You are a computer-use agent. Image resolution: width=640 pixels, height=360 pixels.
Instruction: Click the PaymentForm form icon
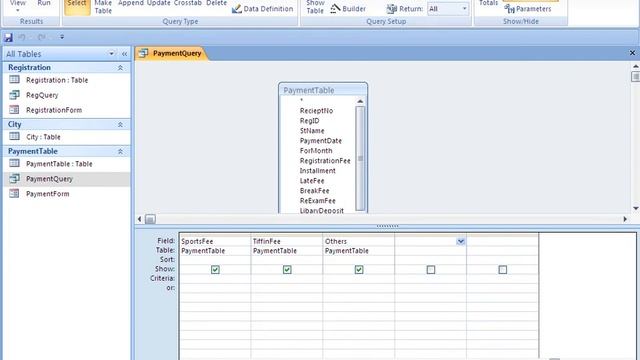coord(14,193)
